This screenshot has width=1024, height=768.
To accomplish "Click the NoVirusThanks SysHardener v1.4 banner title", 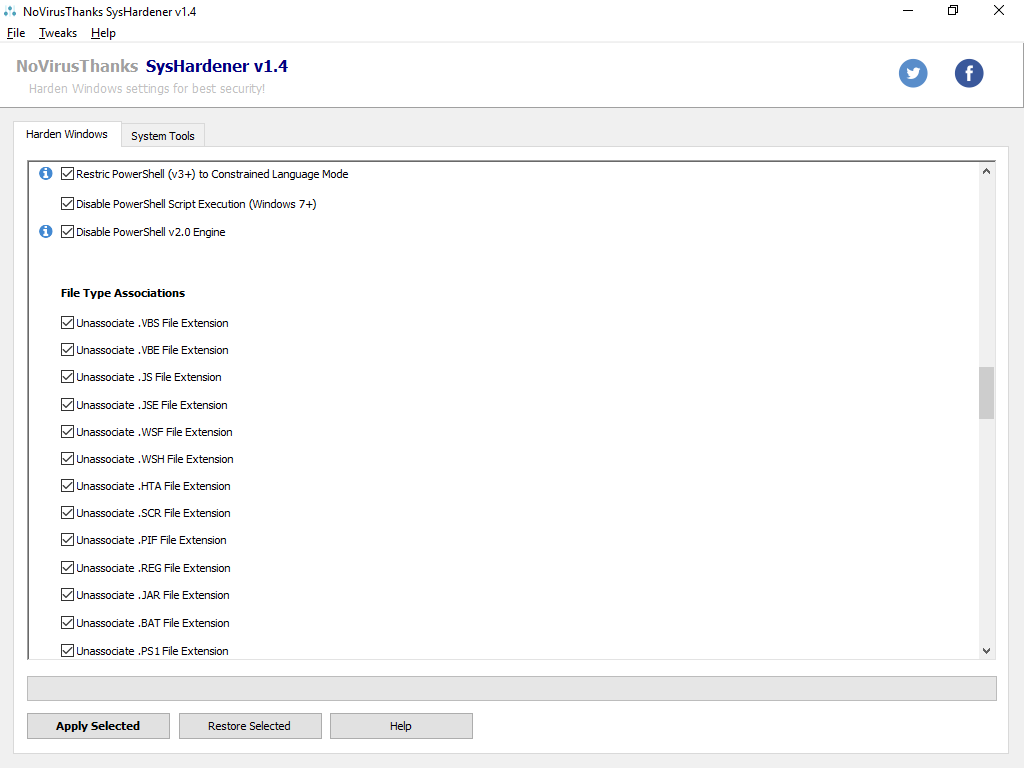I will coord(152,66).
